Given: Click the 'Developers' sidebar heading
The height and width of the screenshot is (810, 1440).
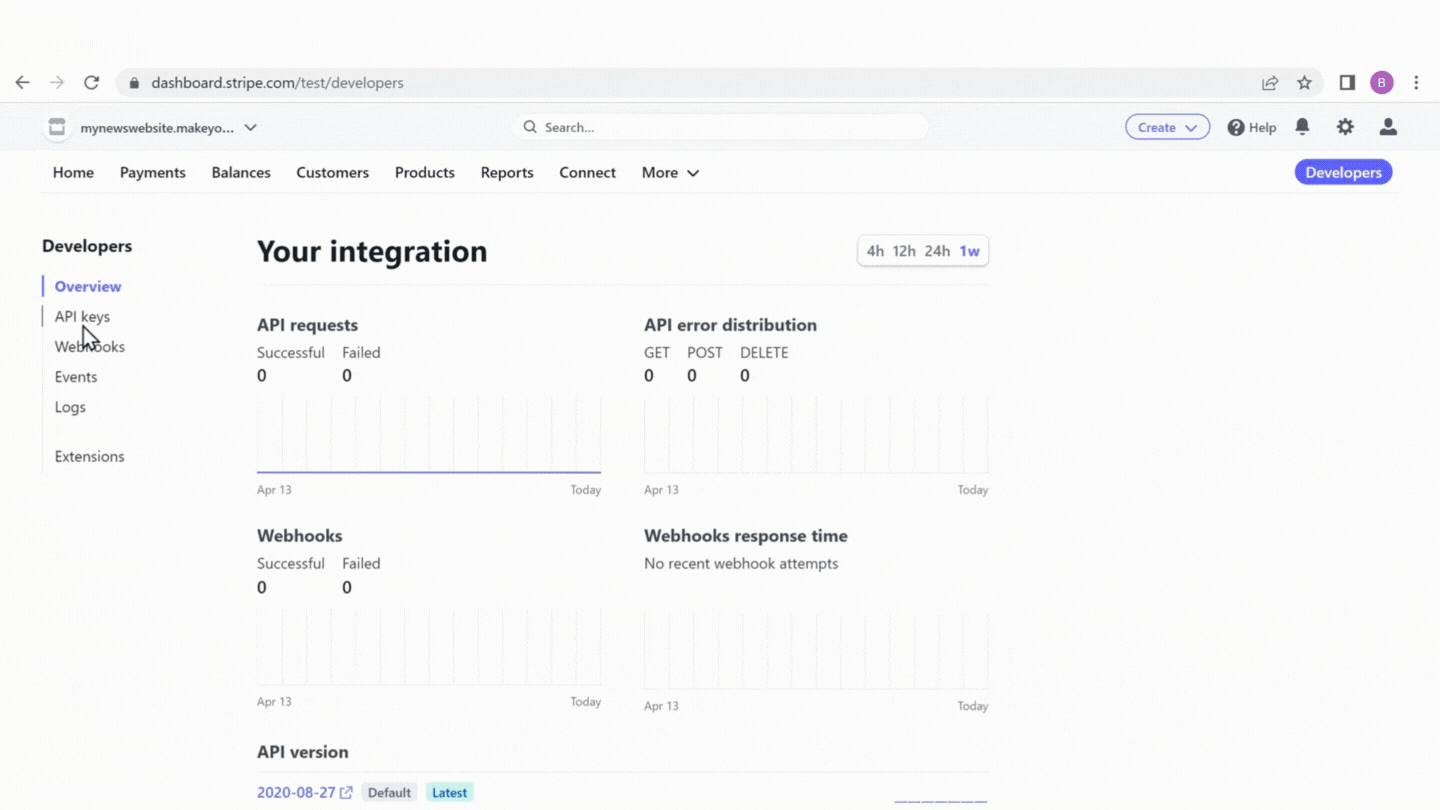Looking at the screenshot, I should (87, 246).
